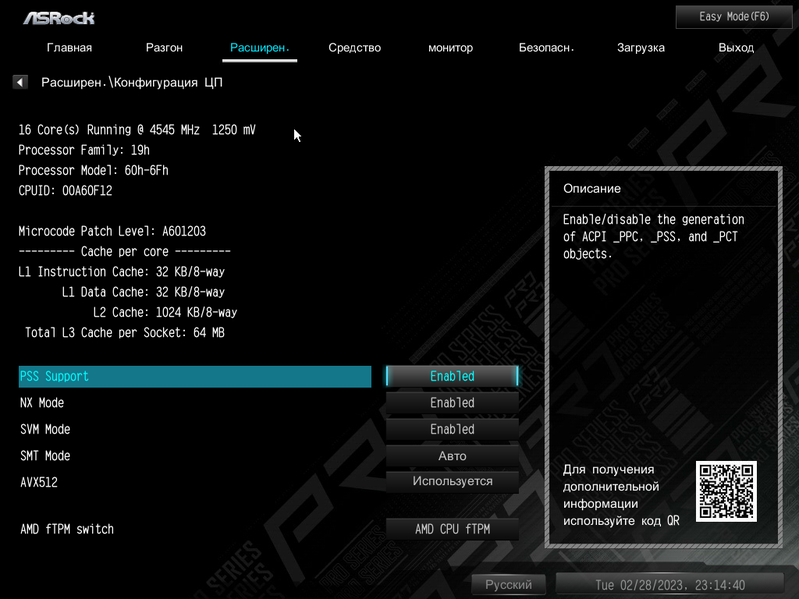Image resolution: width=799 pixels, height=599 pixels.
Task: Switch to Easy Mode (F6)
Action: pyautogui.click(x=733, y=17)
